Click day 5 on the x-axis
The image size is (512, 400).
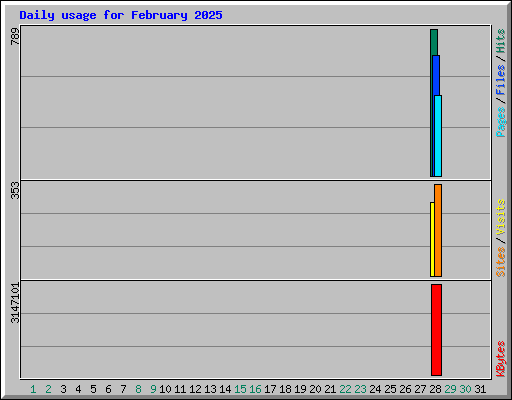[93, 389]
